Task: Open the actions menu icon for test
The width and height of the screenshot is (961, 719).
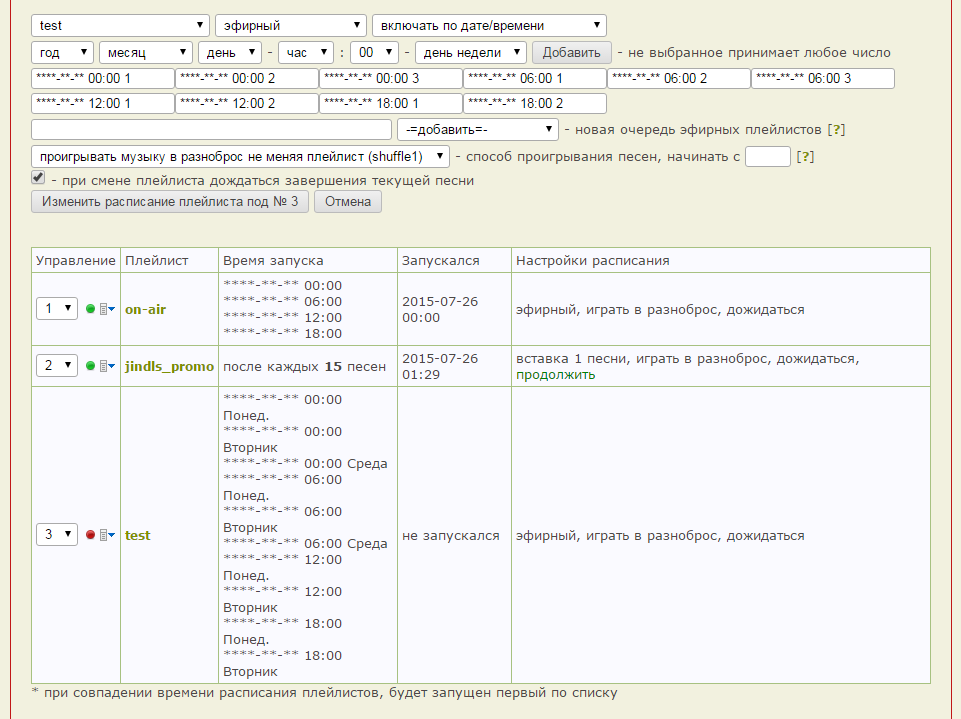Action: [x=107, y=535]
